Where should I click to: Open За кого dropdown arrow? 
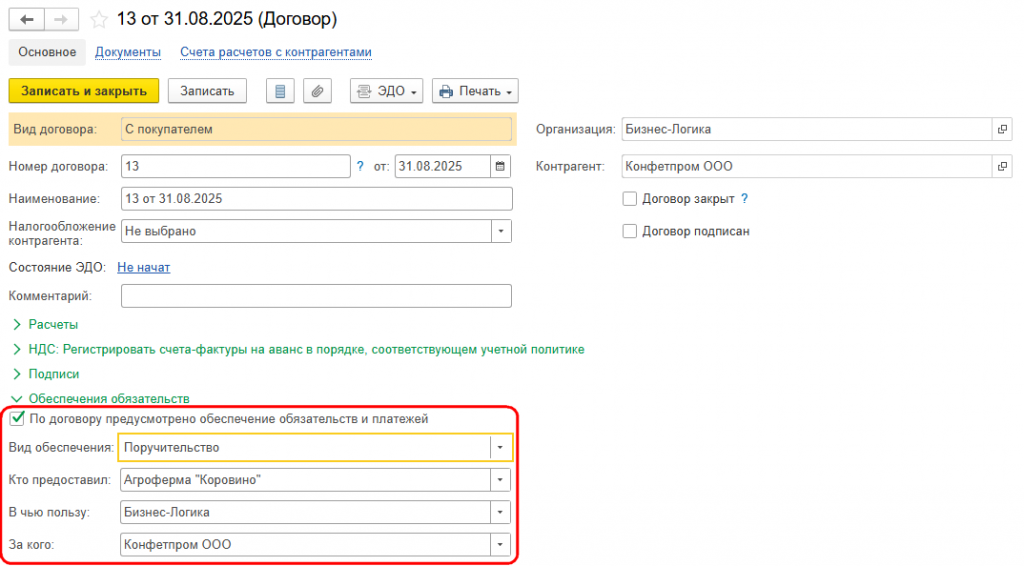[x=500, y=544]
